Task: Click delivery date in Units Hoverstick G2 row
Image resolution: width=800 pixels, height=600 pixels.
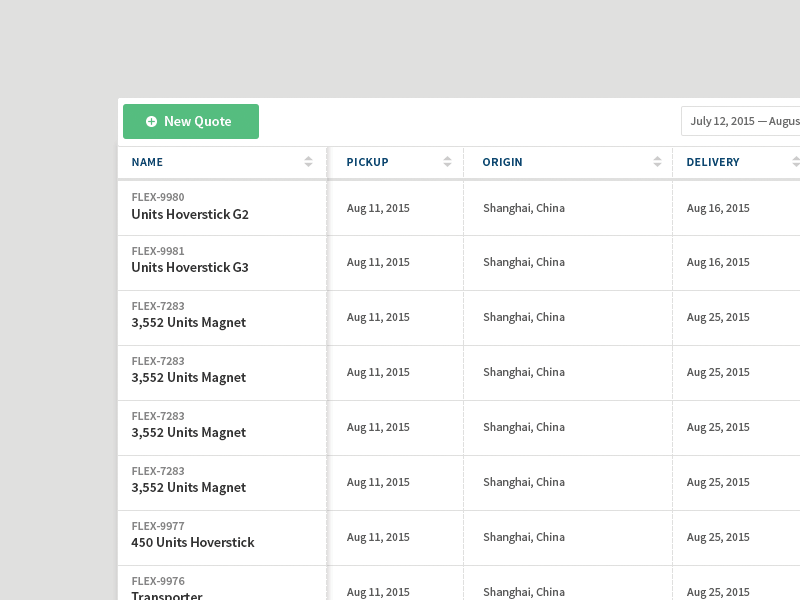Action: tap(718, 208)
